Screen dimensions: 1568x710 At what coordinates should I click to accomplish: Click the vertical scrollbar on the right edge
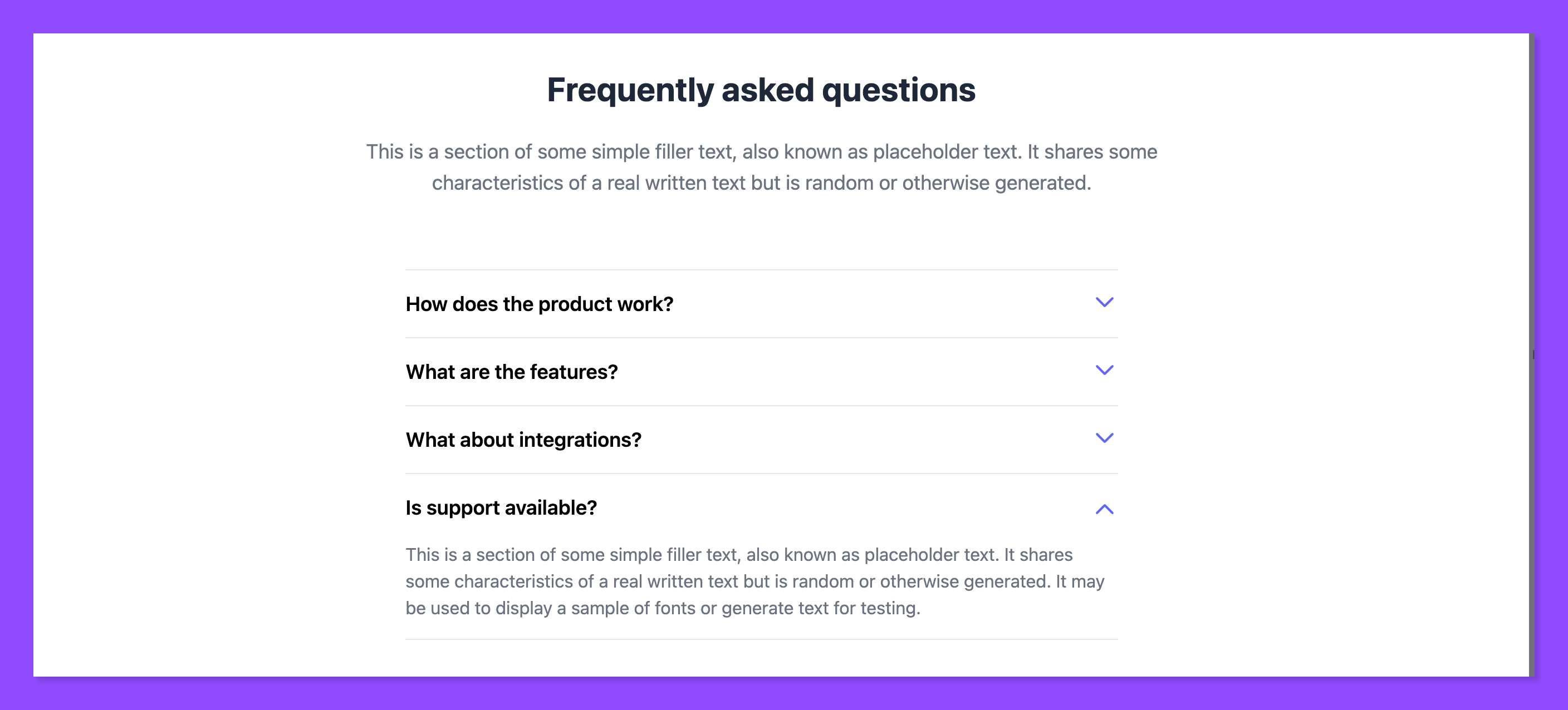coord(1533,354)
